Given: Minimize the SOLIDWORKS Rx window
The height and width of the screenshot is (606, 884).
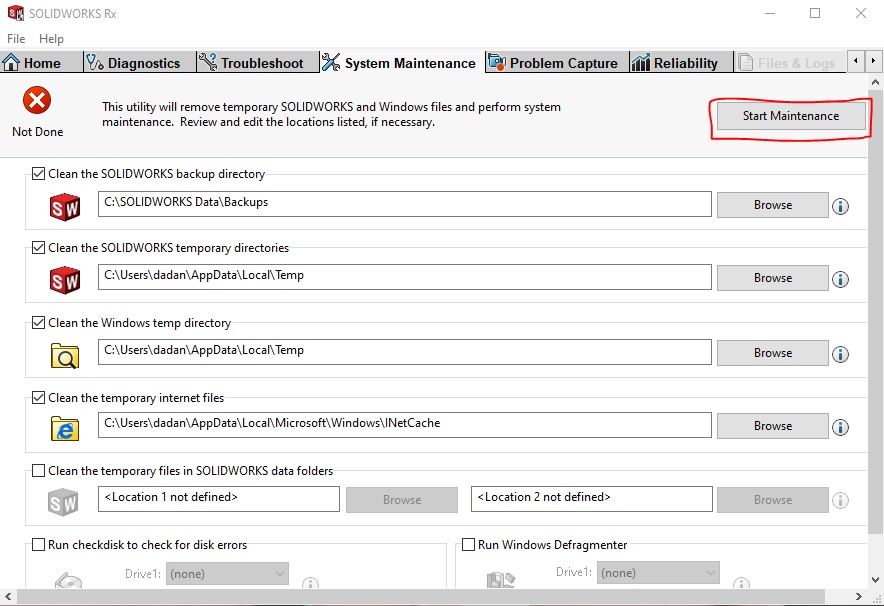Looking at the screenshot, I should point(770,13).
